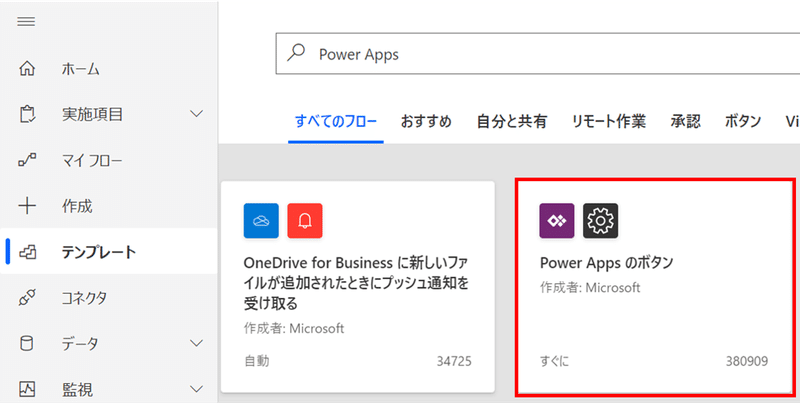Toggle the hamburger navigation menu
800x403 pixels.
pos(27,21)
